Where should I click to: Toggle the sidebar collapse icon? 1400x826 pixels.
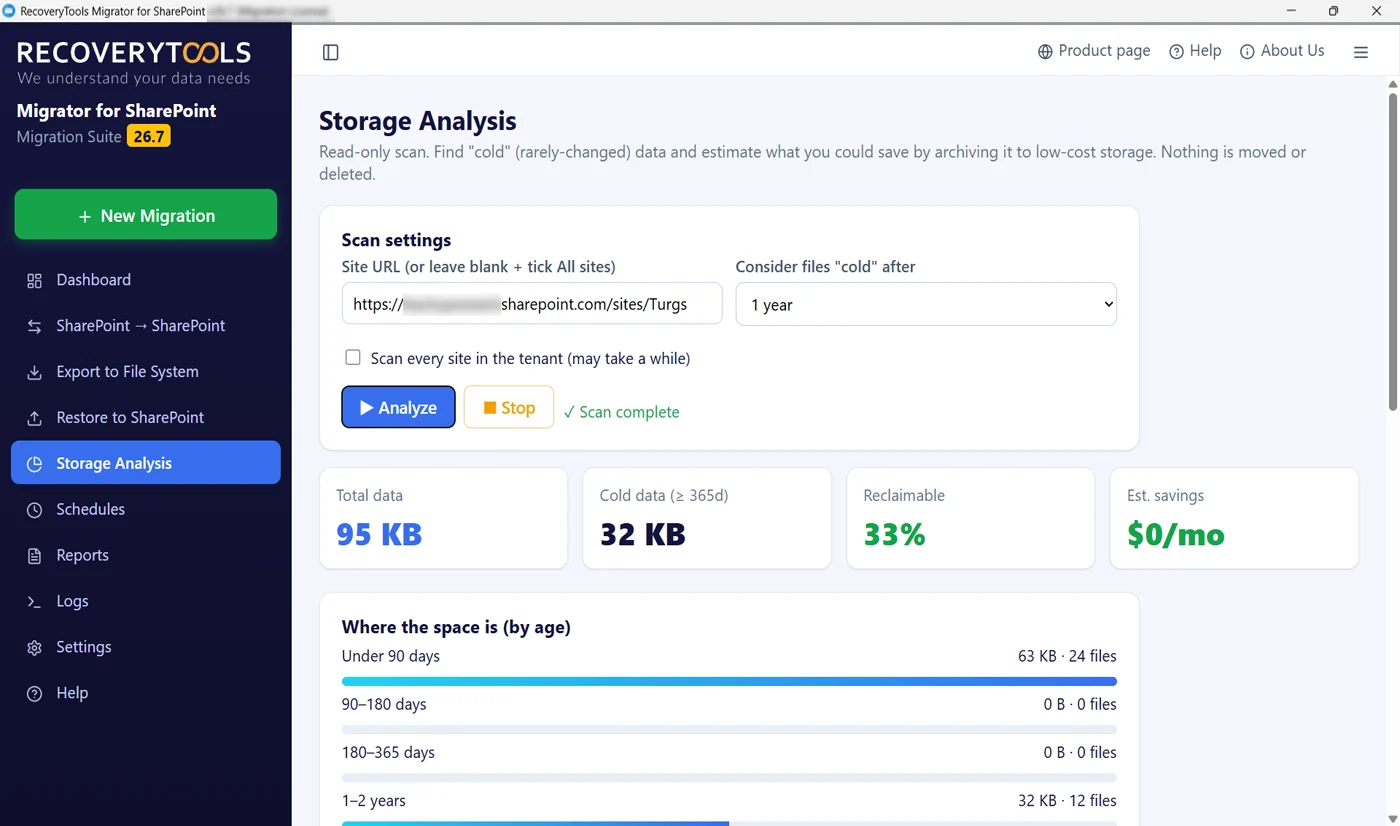331,52
